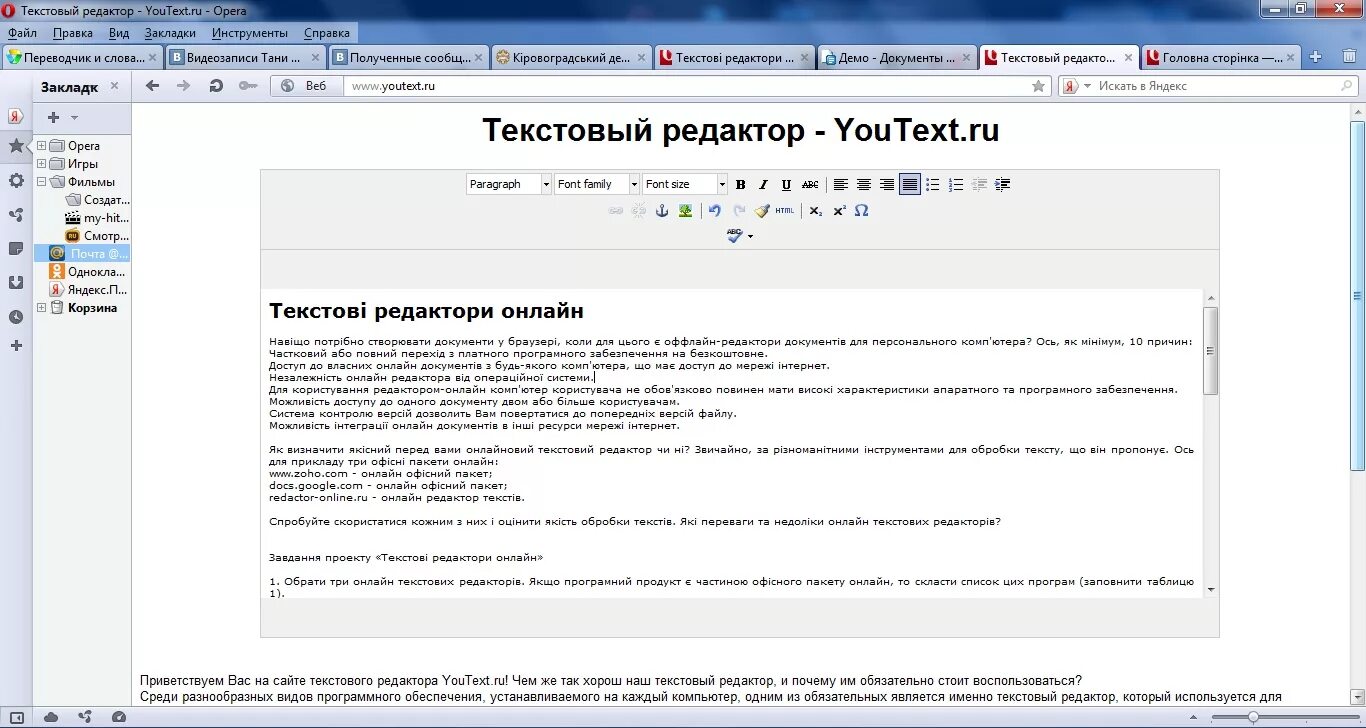1366x728 pixels.
Task: Undo last edit in editor
Action: (x=715, y=210)
